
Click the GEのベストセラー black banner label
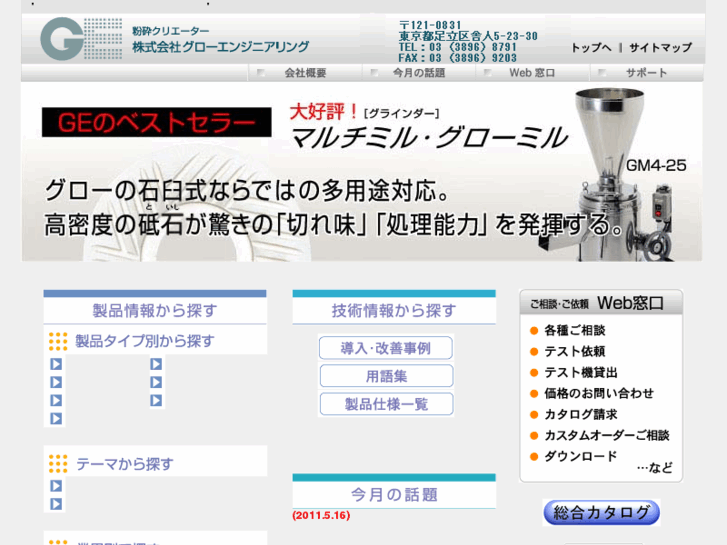pos(157,122)
